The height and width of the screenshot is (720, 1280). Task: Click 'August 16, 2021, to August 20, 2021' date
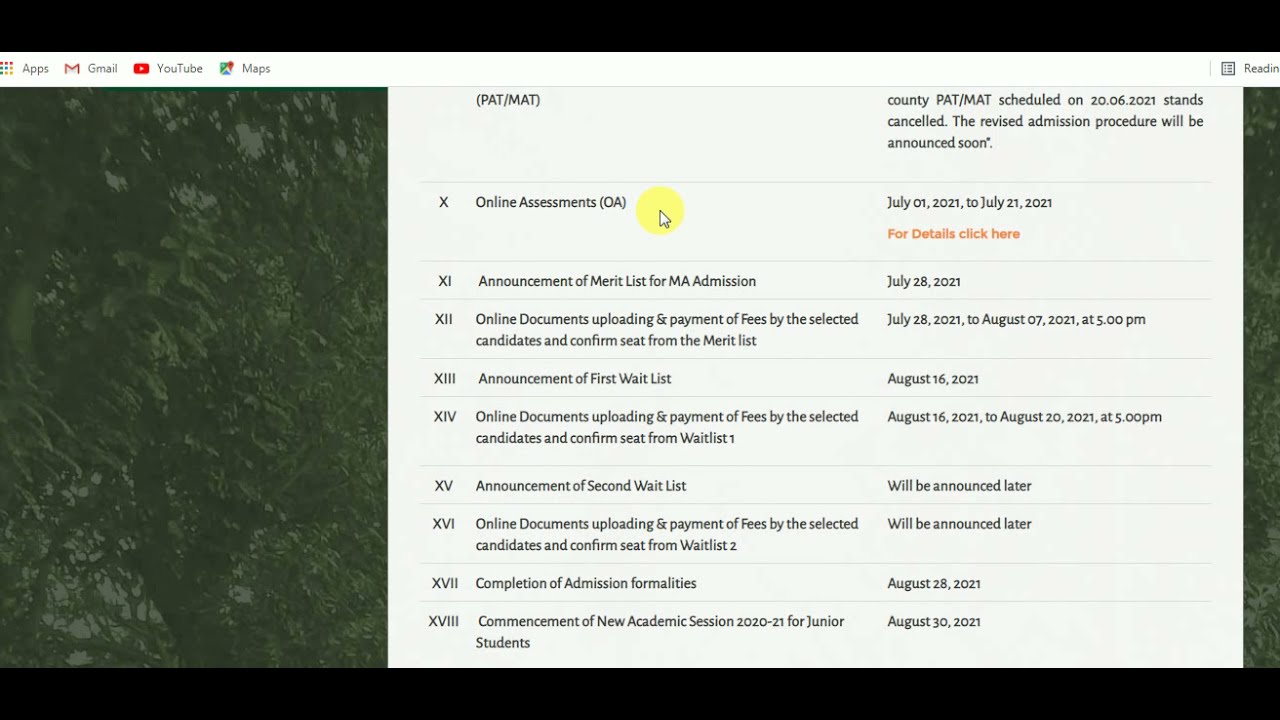click(x=1024, y=417)
